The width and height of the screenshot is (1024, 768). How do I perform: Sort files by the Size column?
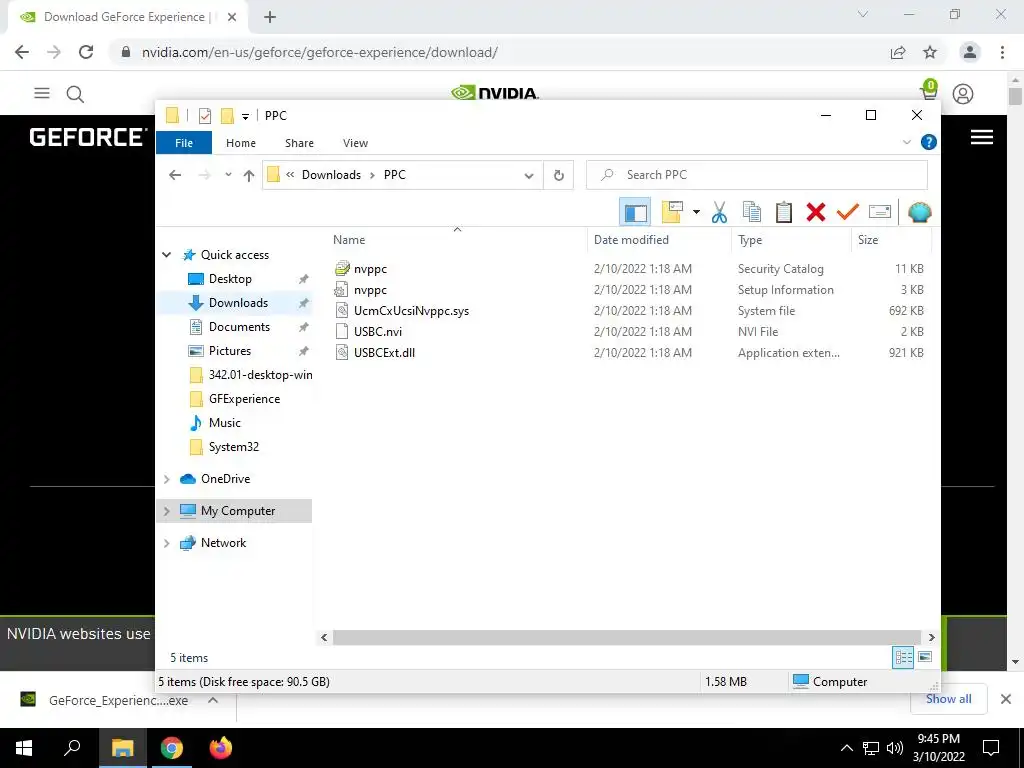(891, 240)
